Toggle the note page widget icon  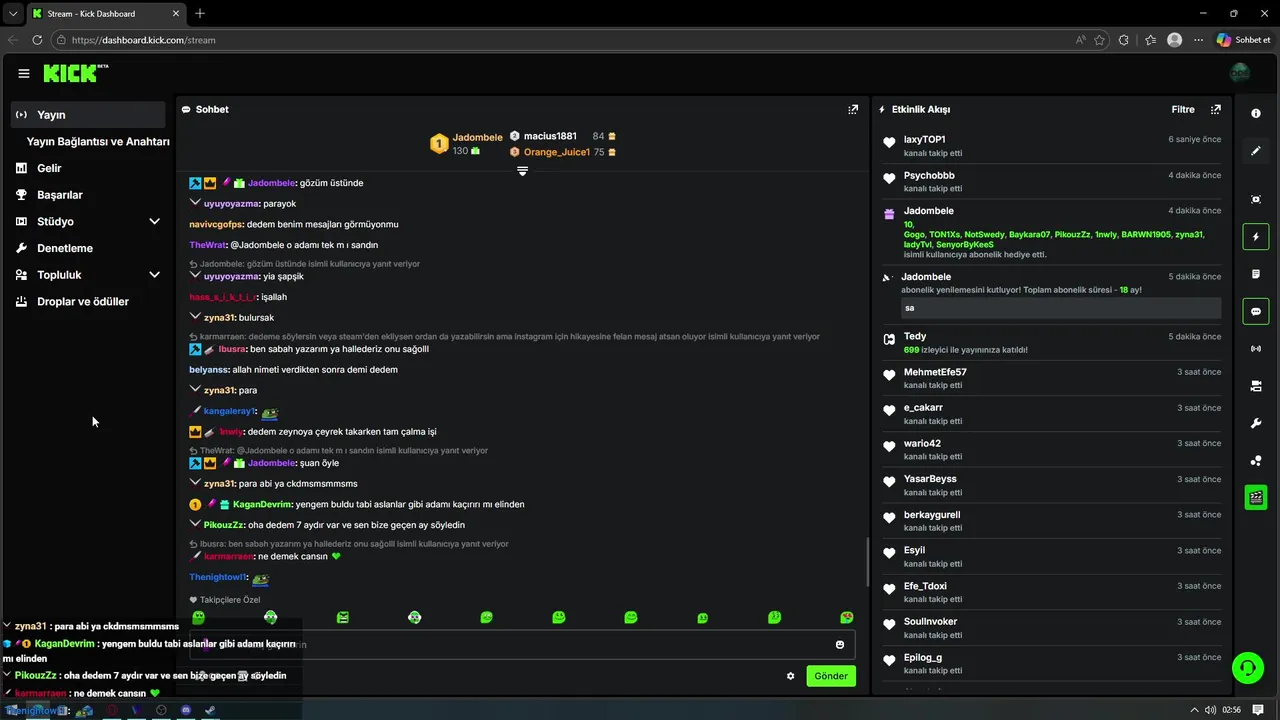[x=1256, y=274]
